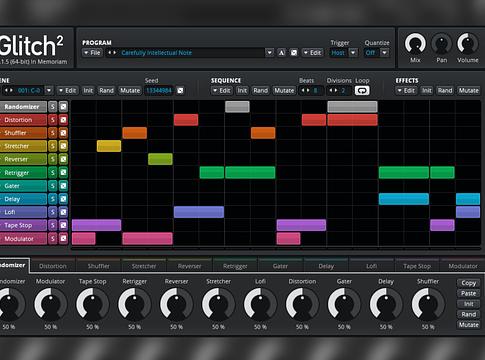Viewport: 485px width, 360px height.
Task: Solo the Shuffler lane
Action: pyautogui.click(x=53, y=133)
